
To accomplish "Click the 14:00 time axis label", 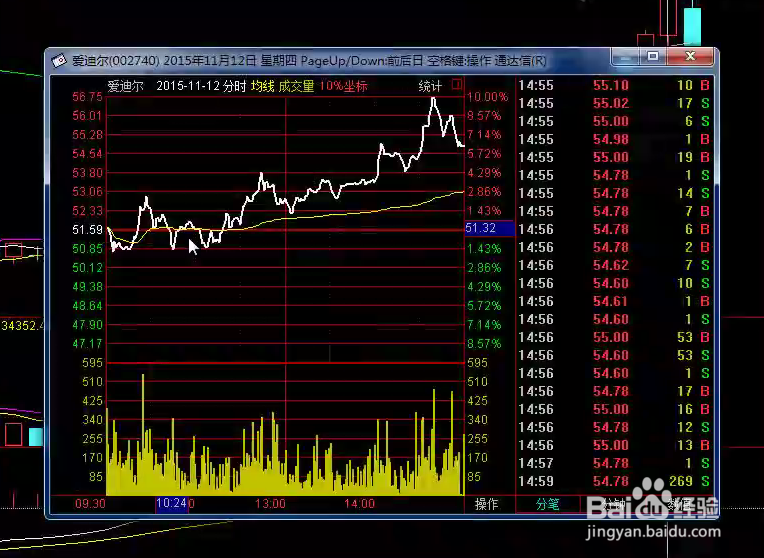I will (x=360, y=503).
